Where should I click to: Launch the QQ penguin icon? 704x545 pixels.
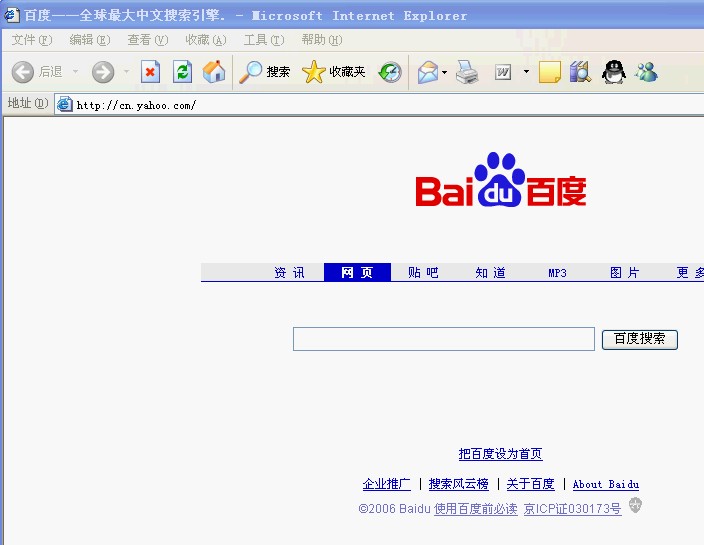(x=613, y=72)
